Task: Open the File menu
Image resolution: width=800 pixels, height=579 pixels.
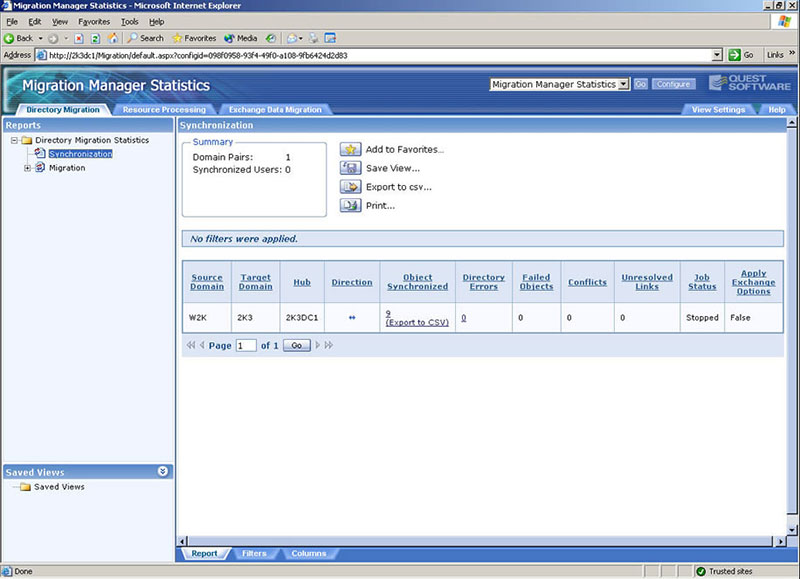Action: point(12,22)
